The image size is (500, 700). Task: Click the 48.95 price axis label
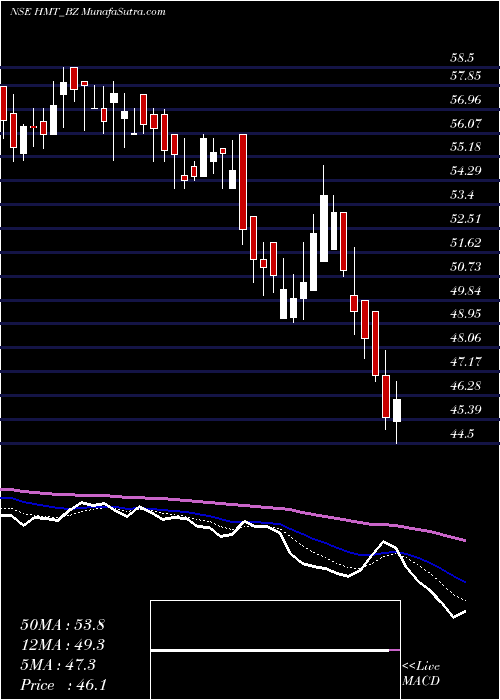tap(465, 314)
